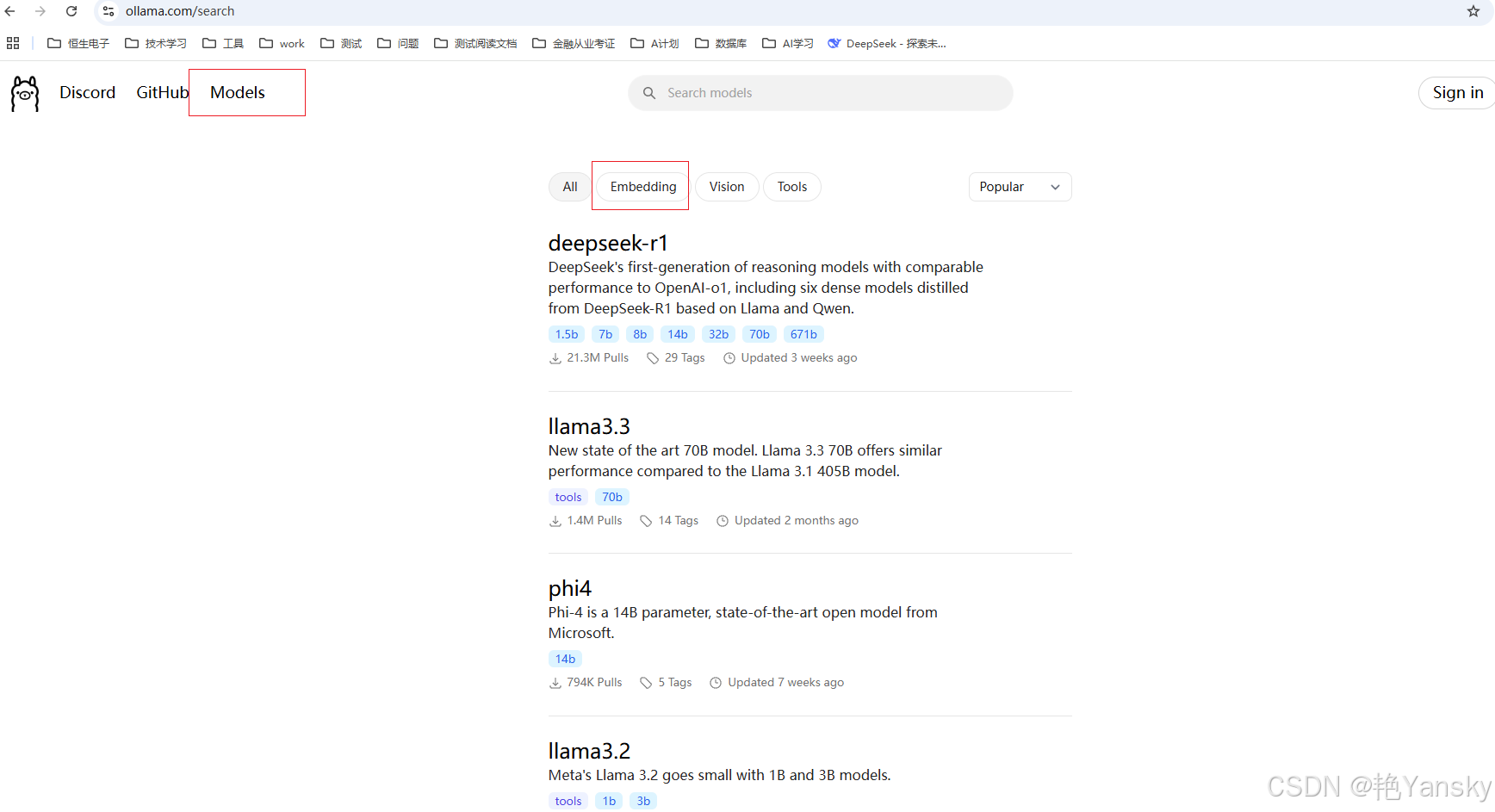Click the magnifier icon in search box
Viewport: 1495px width, 812px height.
[x=649, y=93]
